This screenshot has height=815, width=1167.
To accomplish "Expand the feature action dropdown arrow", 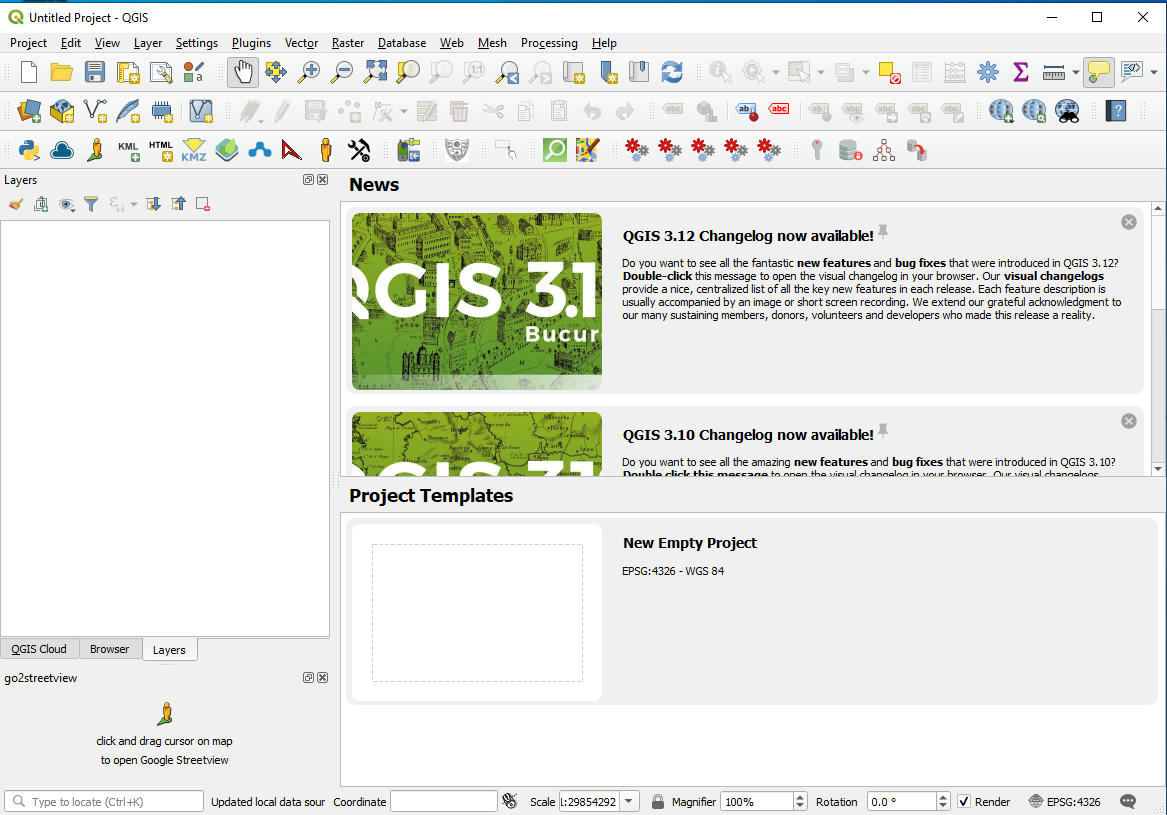I will pyautogui.click(x=776, y=72).
